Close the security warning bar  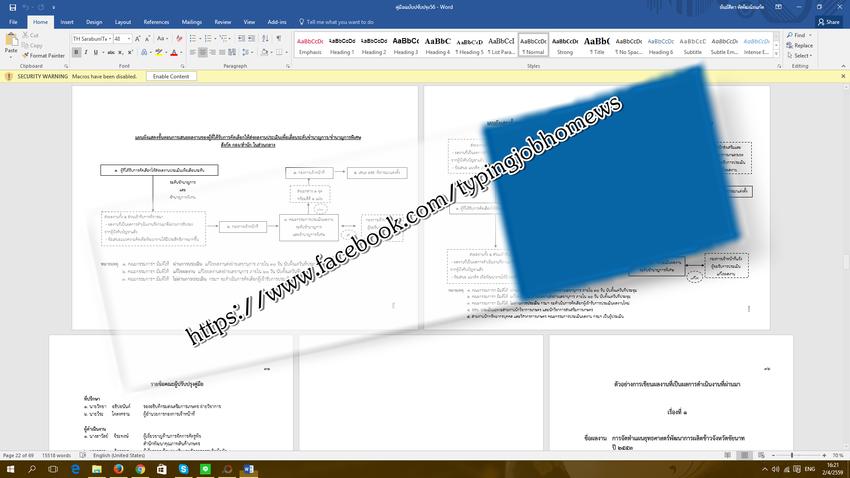(x=843, y=76)
